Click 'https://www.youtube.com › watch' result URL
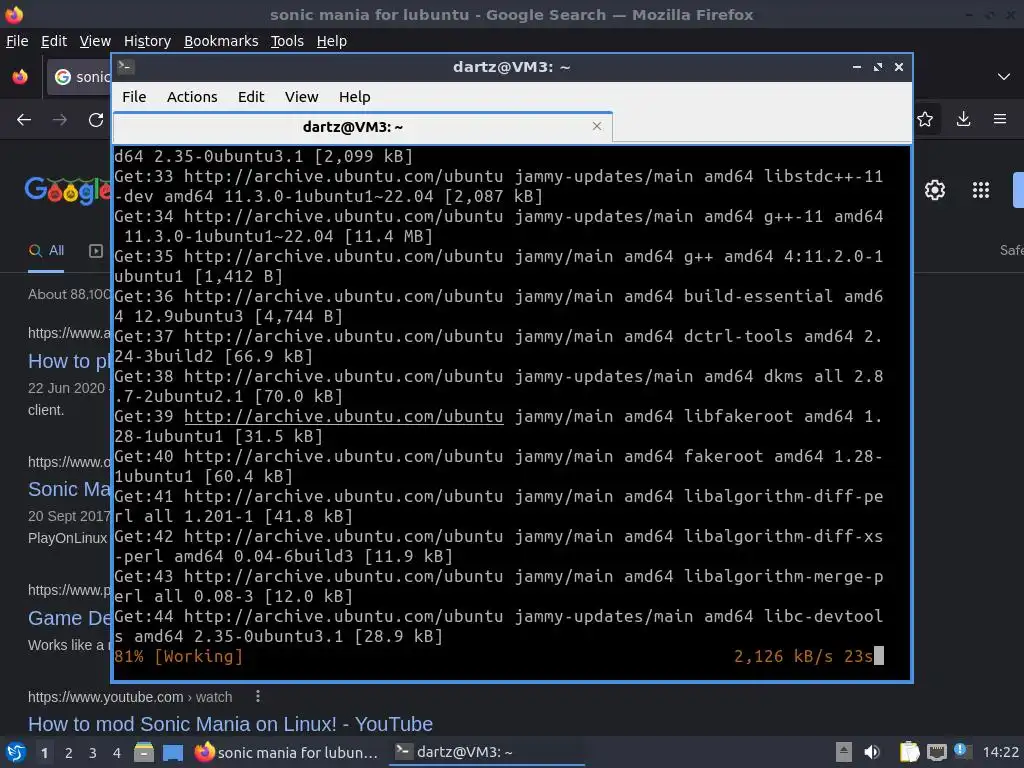This screenshot has height=768, width=1024. click(130, 697)
